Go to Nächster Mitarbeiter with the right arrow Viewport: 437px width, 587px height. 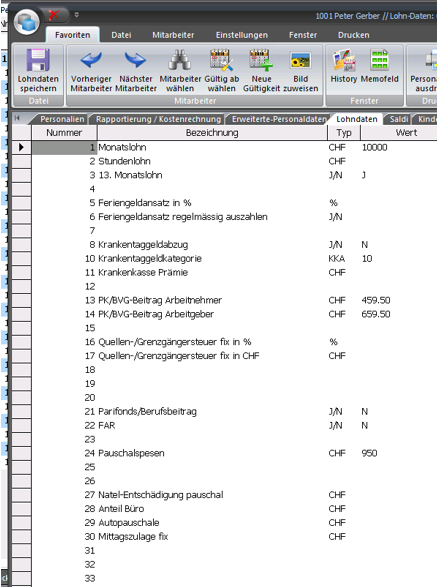(x=136, y=60)
